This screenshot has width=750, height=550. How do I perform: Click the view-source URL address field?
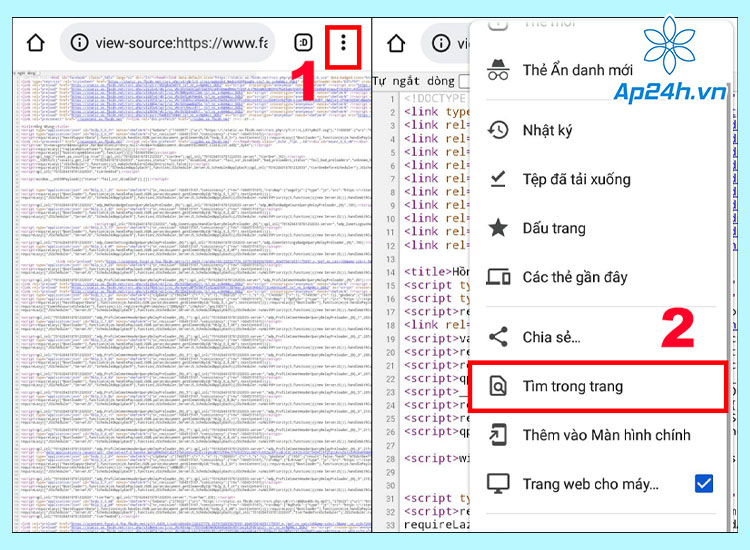[167, 43]
